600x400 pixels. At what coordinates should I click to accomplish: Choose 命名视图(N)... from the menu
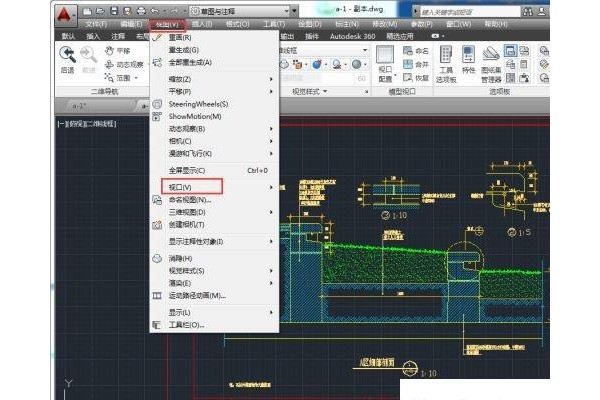pyautogui.click(x=214, y=200)
